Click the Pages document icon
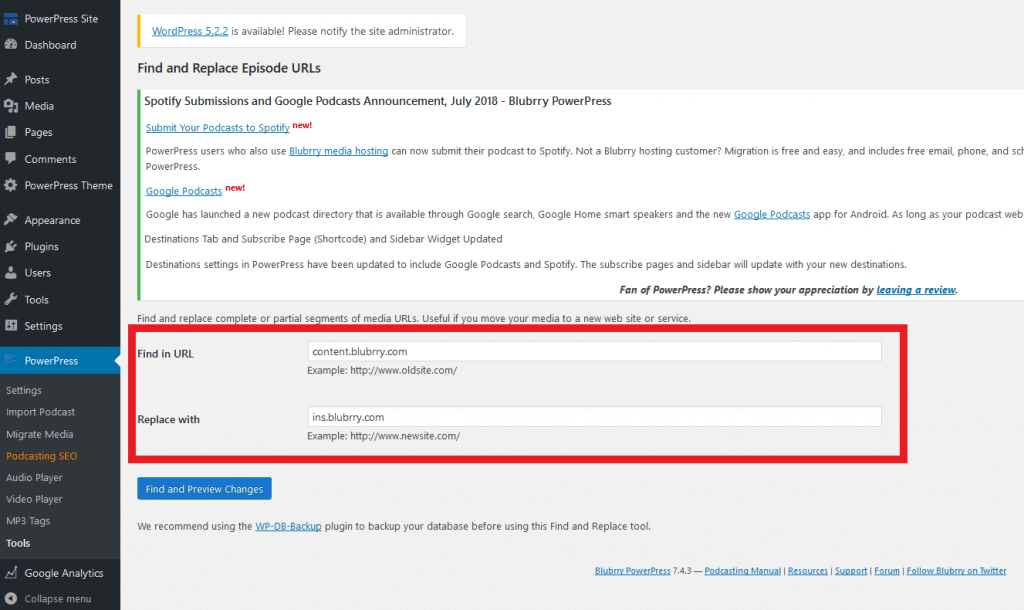 coord(10,132)
